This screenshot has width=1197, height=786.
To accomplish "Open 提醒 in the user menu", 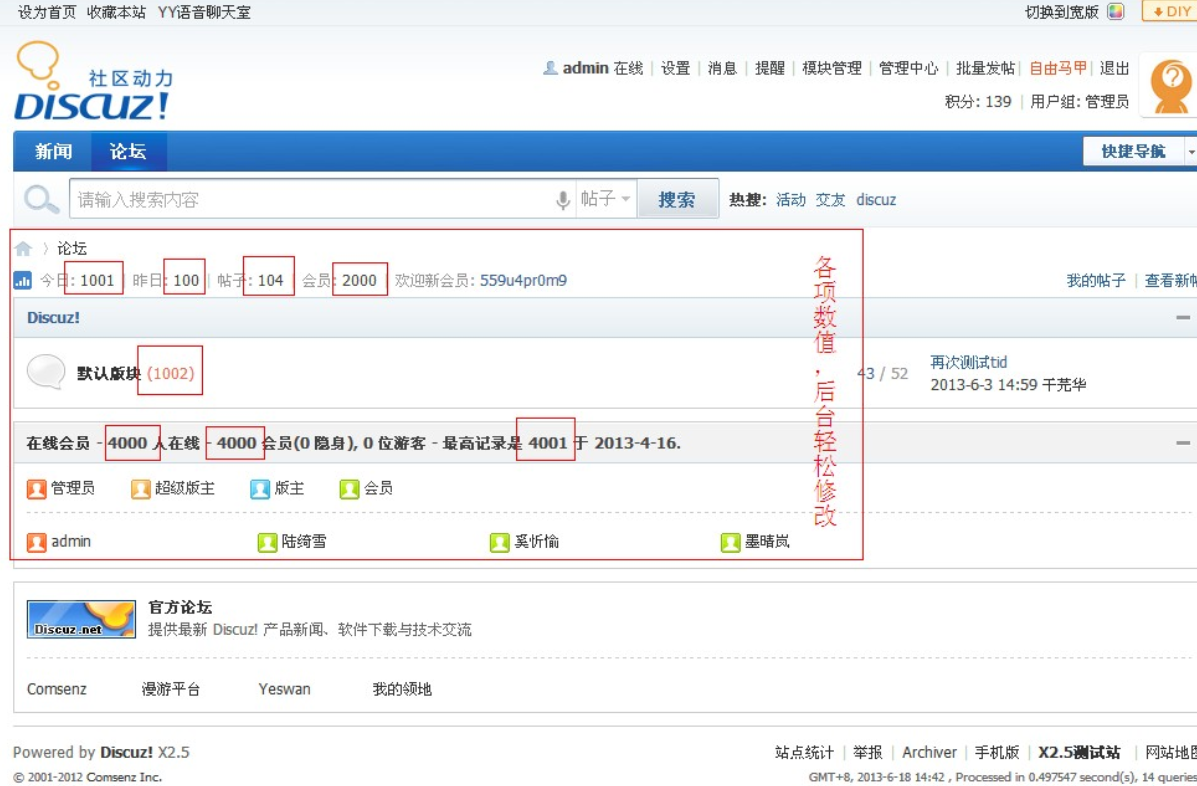I will [770, 69].
